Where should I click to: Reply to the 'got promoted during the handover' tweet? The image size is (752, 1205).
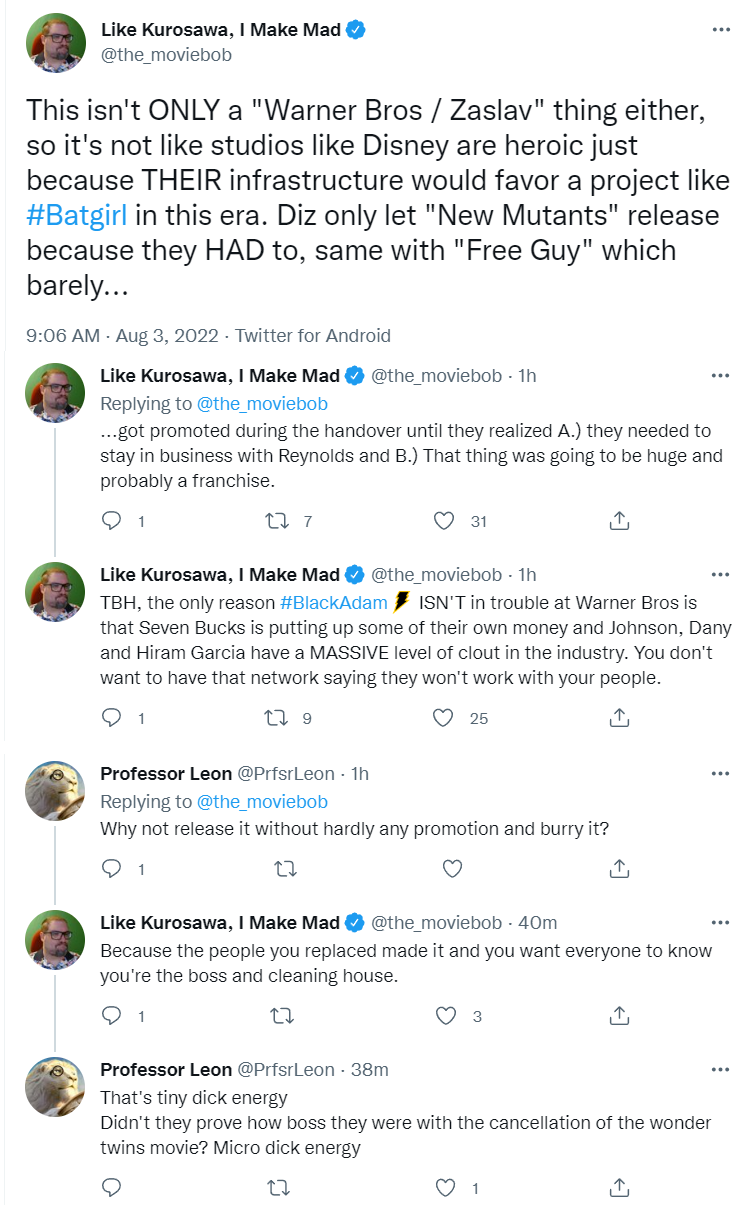(113, 520)
